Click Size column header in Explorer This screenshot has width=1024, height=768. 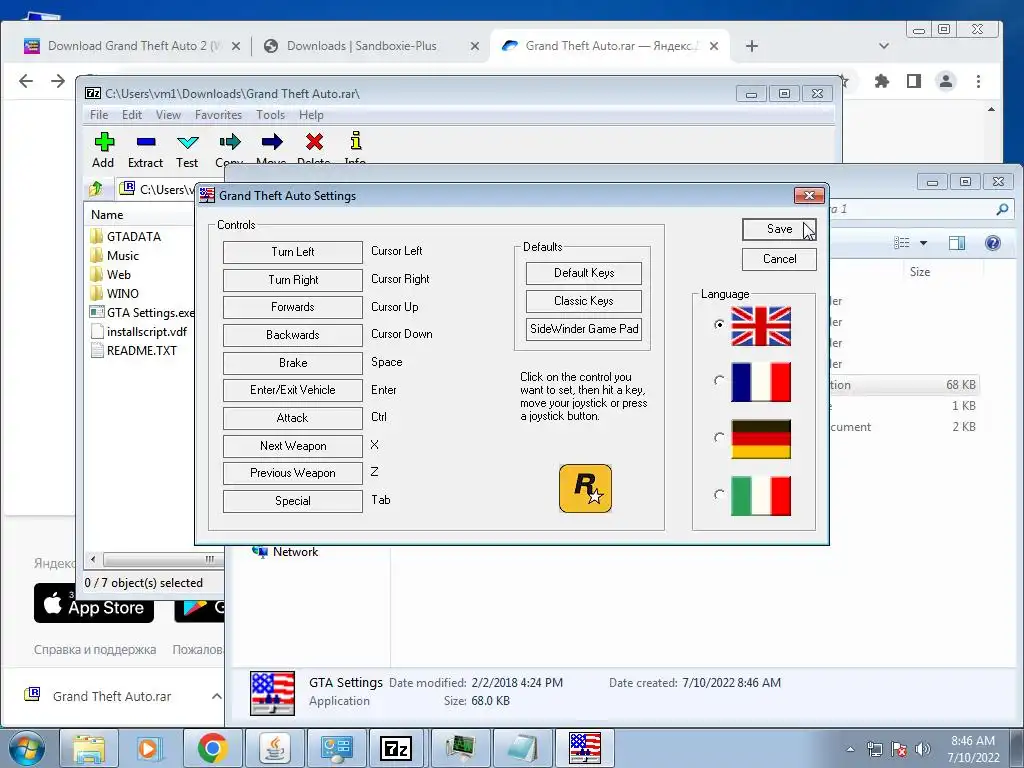tap(920, 272)
